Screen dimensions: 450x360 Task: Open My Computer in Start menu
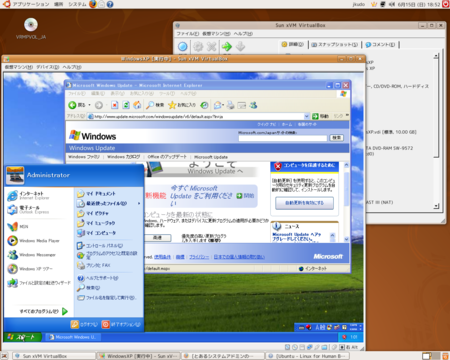point(97,233)
